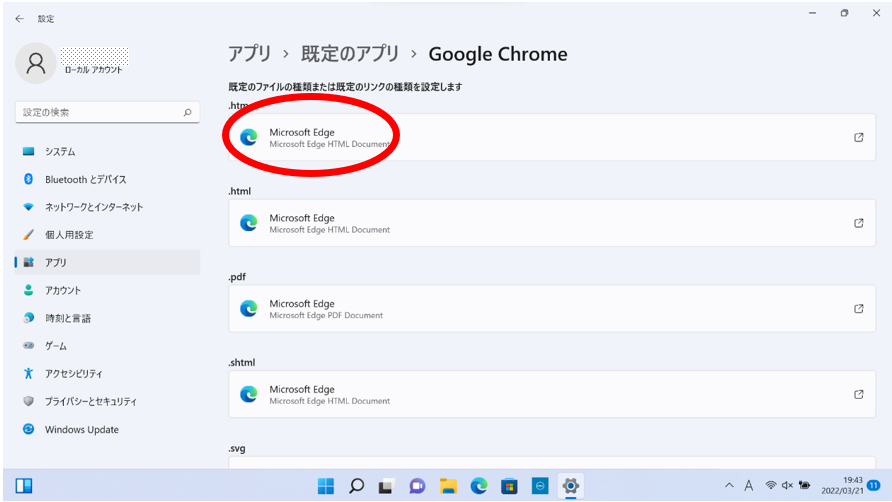Open the Windows Start menu
Screen dimensions: 892x502
click(326, 486)
